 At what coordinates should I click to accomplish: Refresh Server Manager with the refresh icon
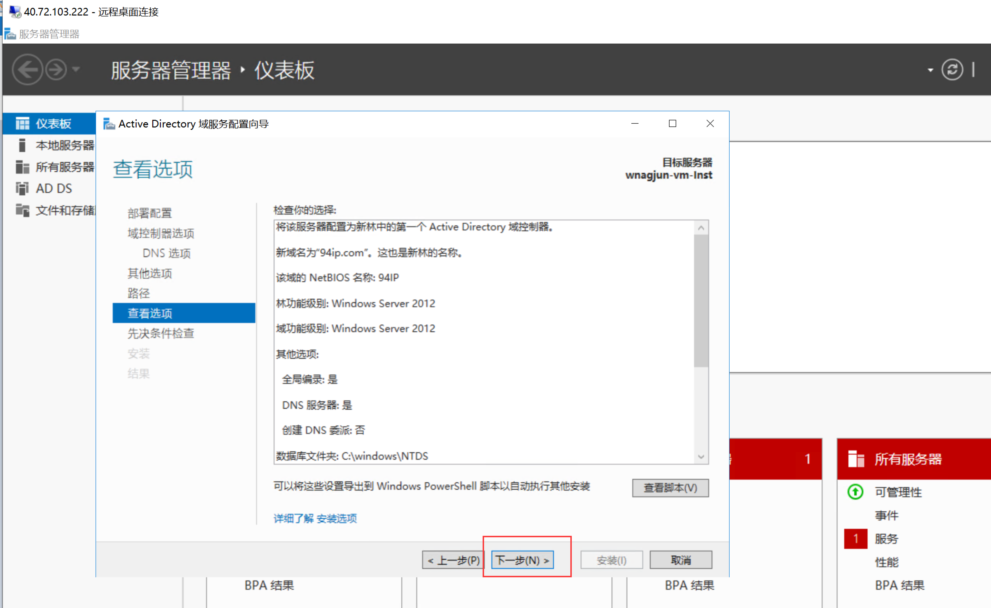pyautogui.click(x=950, y=69)
